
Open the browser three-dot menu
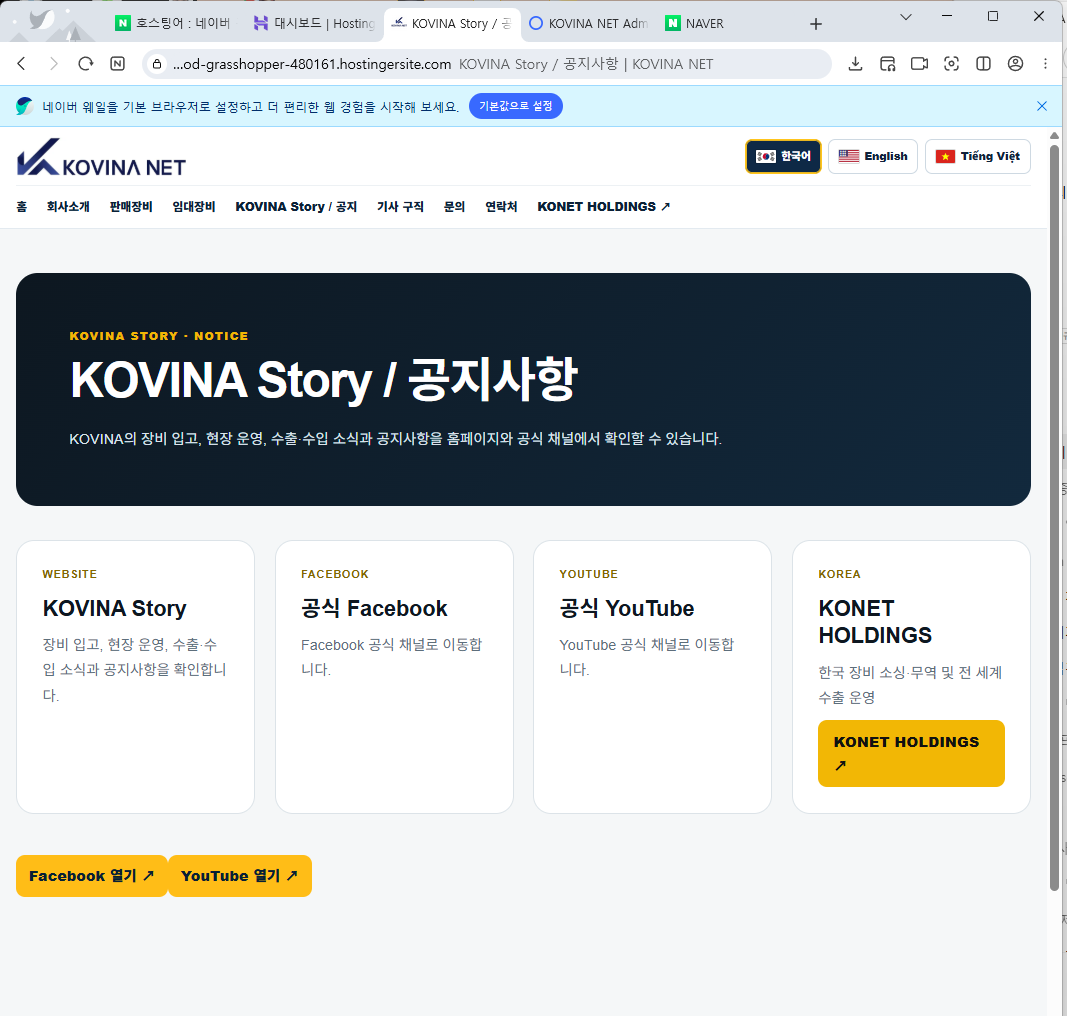click(x=1045, y=64)
